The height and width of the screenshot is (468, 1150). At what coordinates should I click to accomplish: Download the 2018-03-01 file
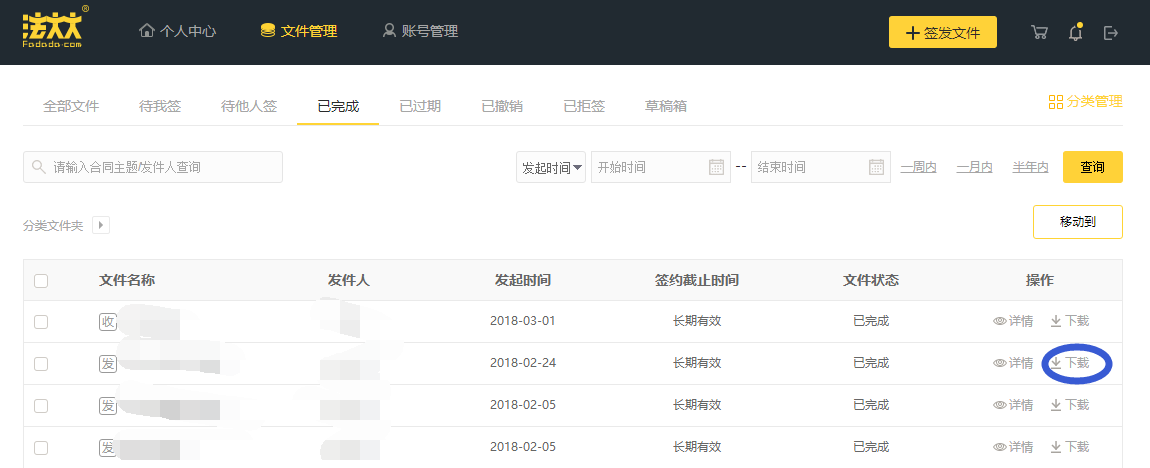pyautogui.click(x=1069, y=321)
